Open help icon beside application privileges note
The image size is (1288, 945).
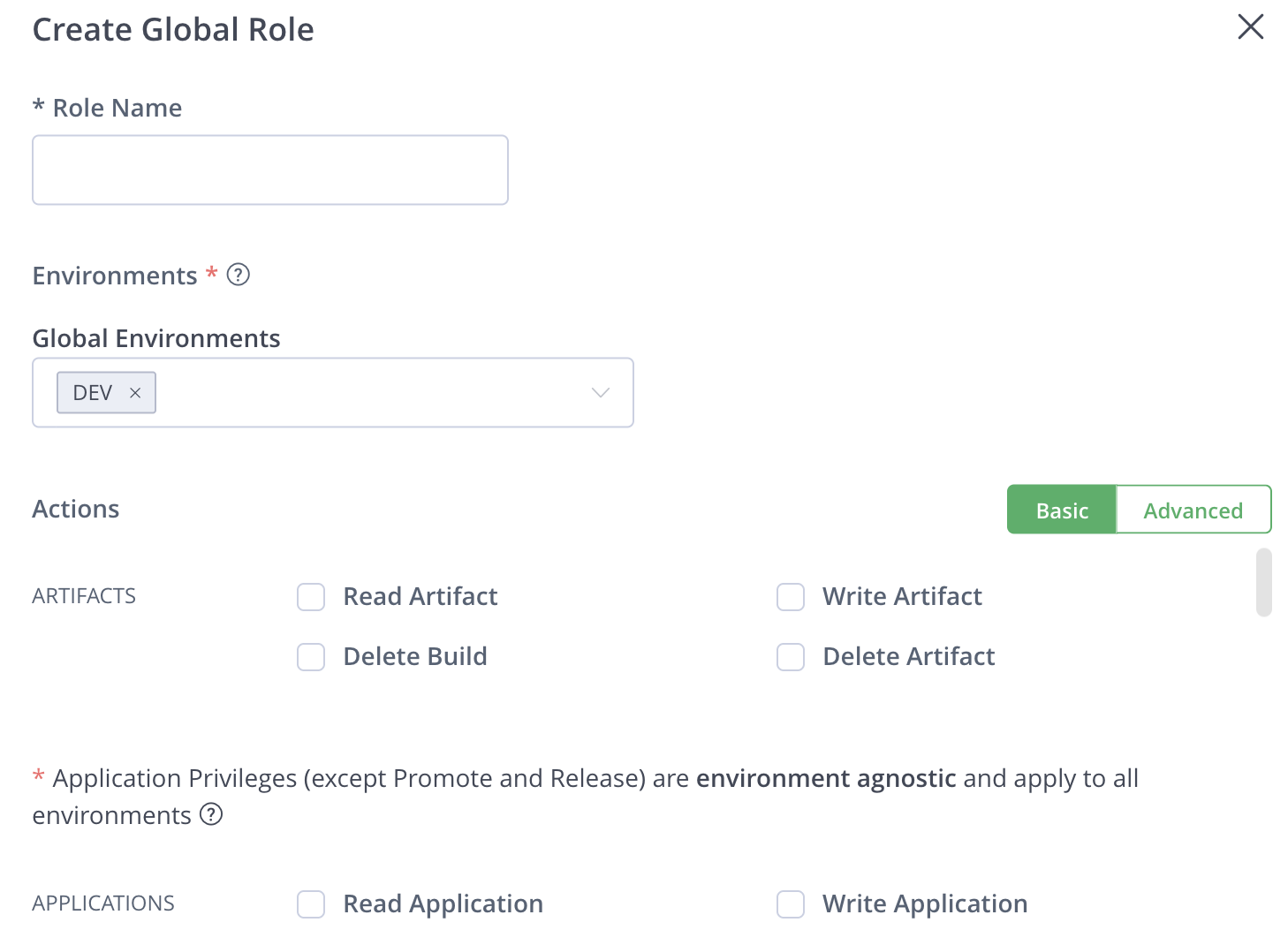[x=211, y=814]
